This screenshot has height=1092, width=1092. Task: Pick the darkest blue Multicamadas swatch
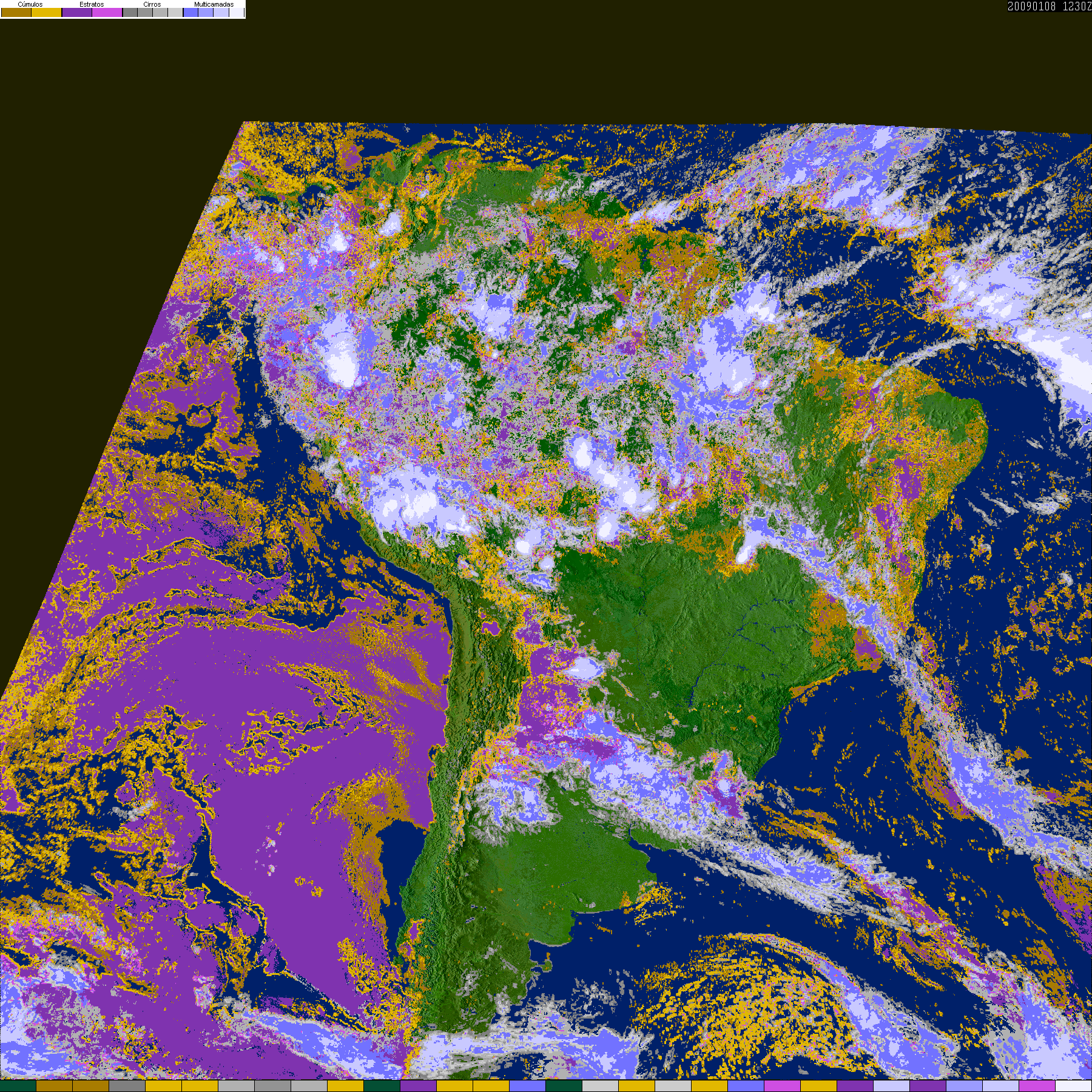190,12
